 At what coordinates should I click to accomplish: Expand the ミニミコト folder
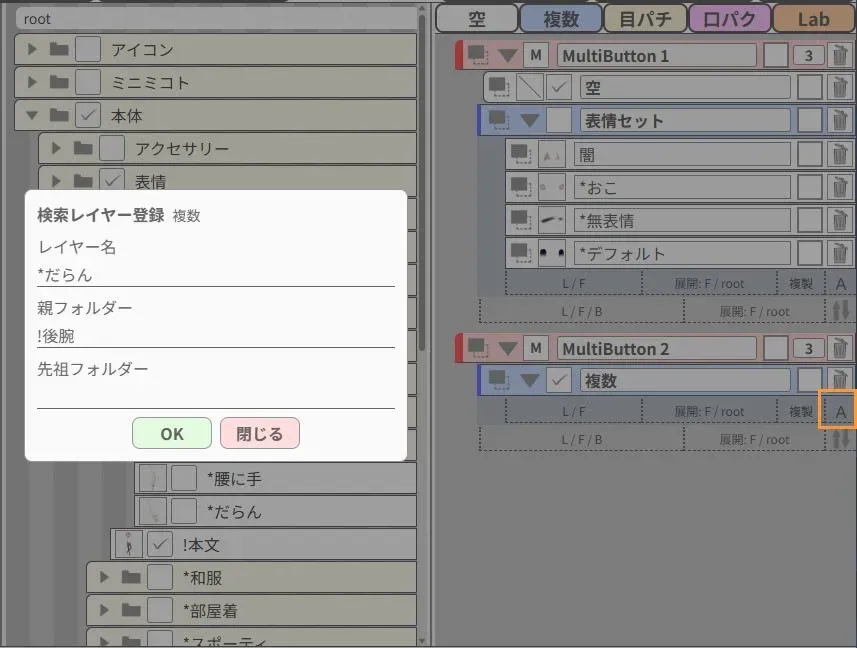32,82
